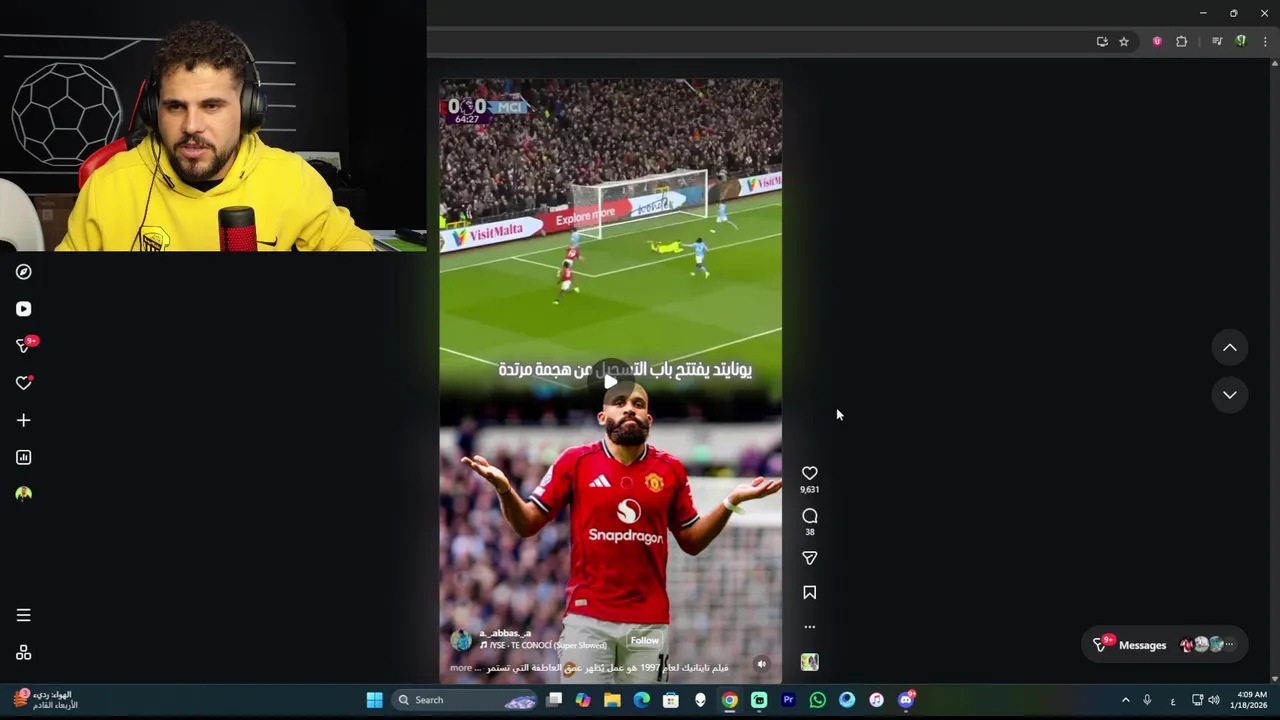Click the taskbar Search box
The image size is (1280, 720).
click(x=466, y=700)
